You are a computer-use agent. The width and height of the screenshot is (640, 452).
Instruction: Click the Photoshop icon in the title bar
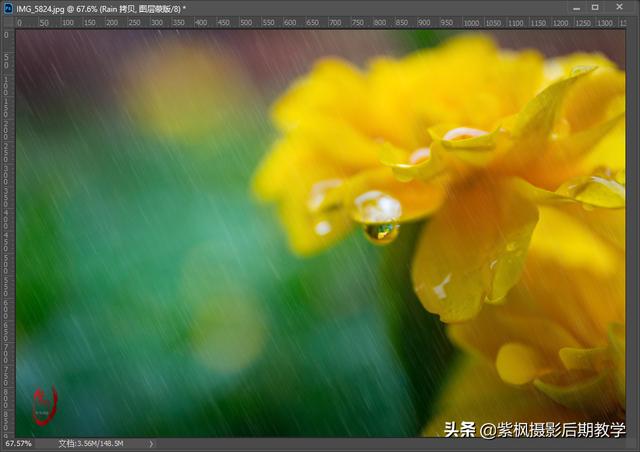(x=7, y=7)
